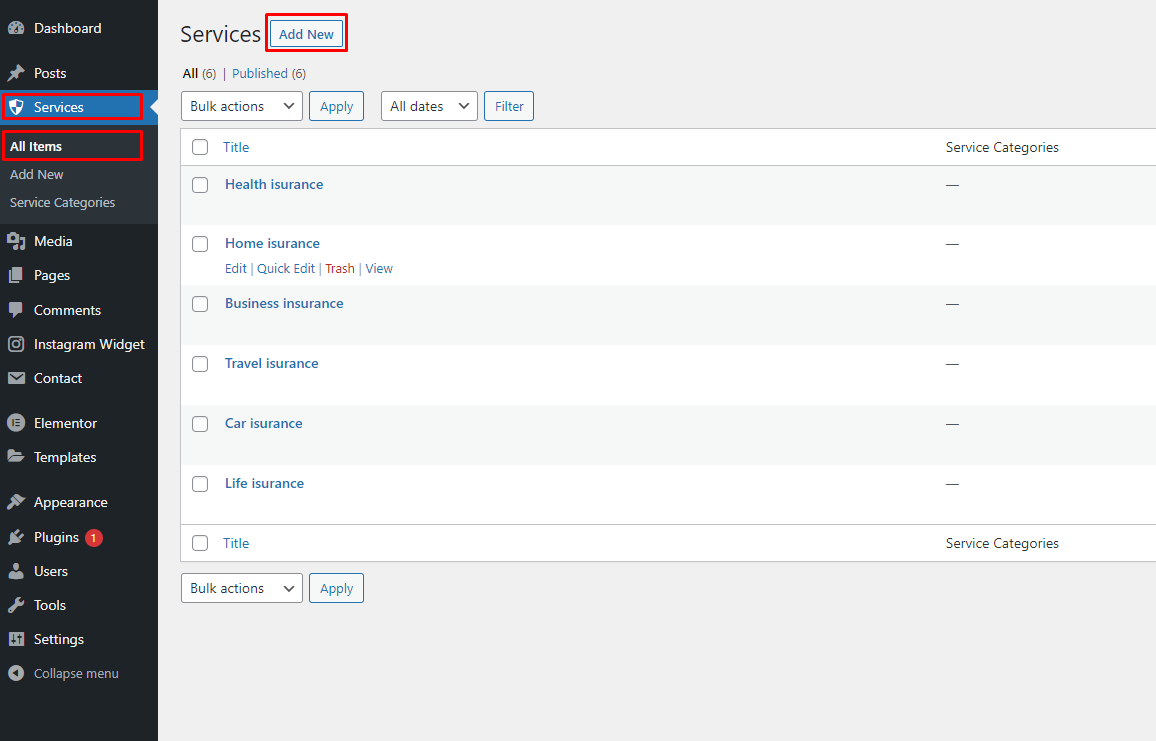This screenshot has height=741, width=1156.
Task: Expand the All dates filter dropdown
Action: point(429,106)
